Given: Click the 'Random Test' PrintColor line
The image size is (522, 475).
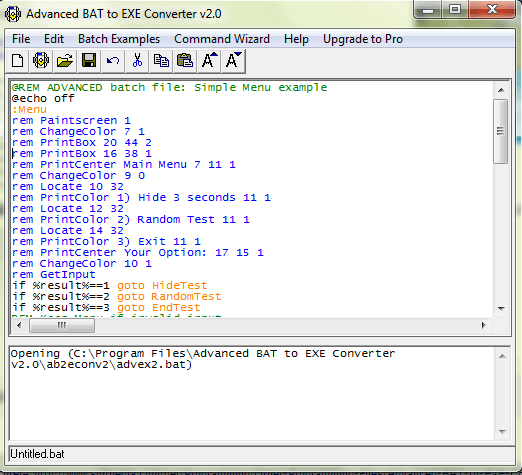Looking at the screenshot, I should tap(131, 220).
